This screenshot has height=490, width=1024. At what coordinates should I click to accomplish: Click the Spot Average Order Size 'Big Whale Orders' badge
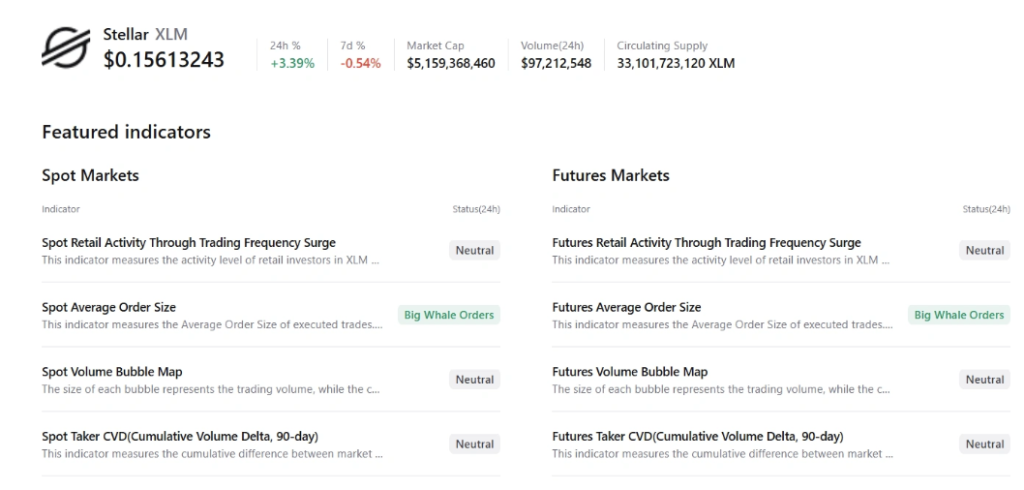click(x=449, y=315)
